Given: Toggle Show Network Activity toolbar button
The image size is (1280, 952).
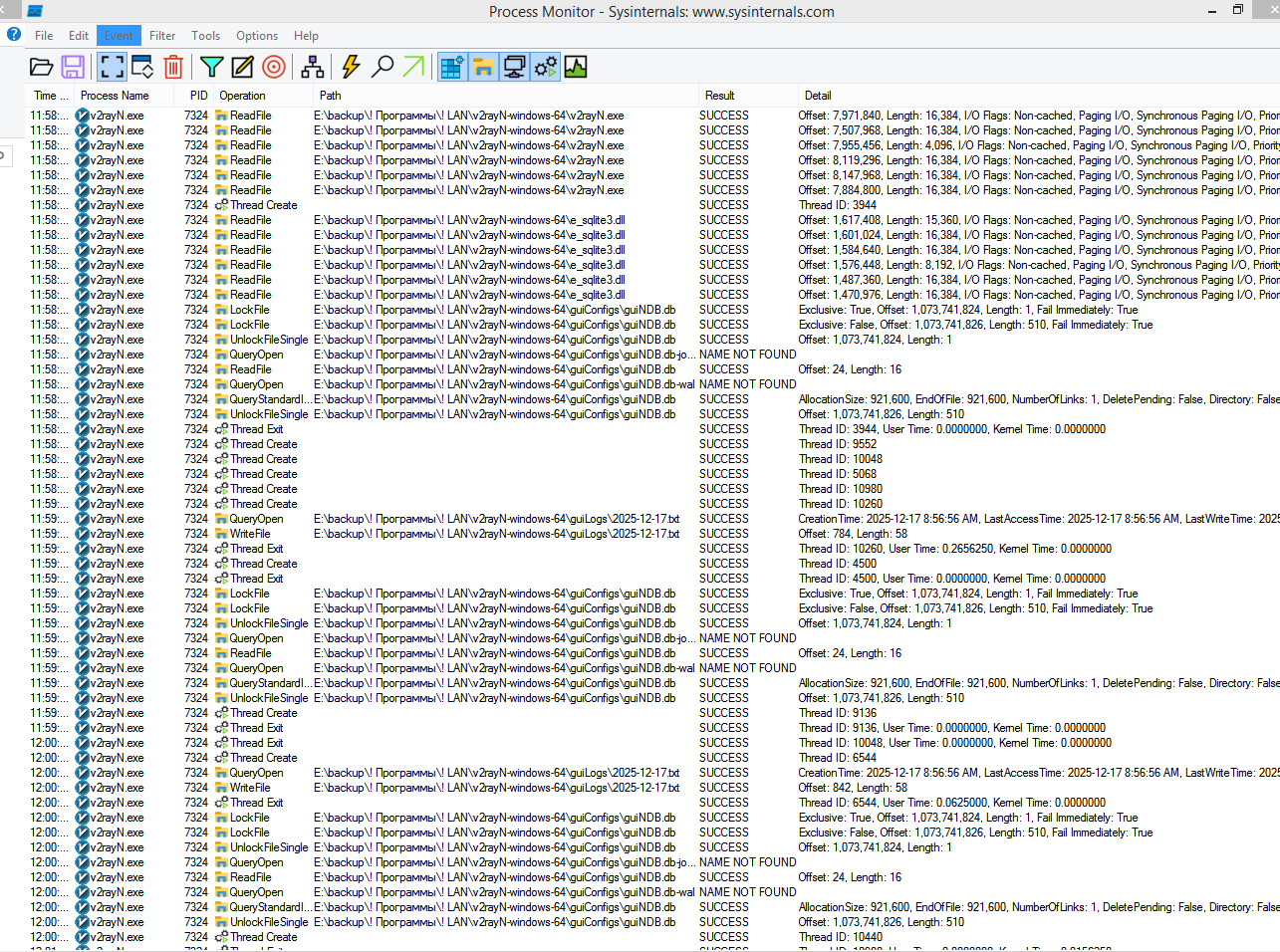Looking at the screenshot, I should (x=514, y=67).
